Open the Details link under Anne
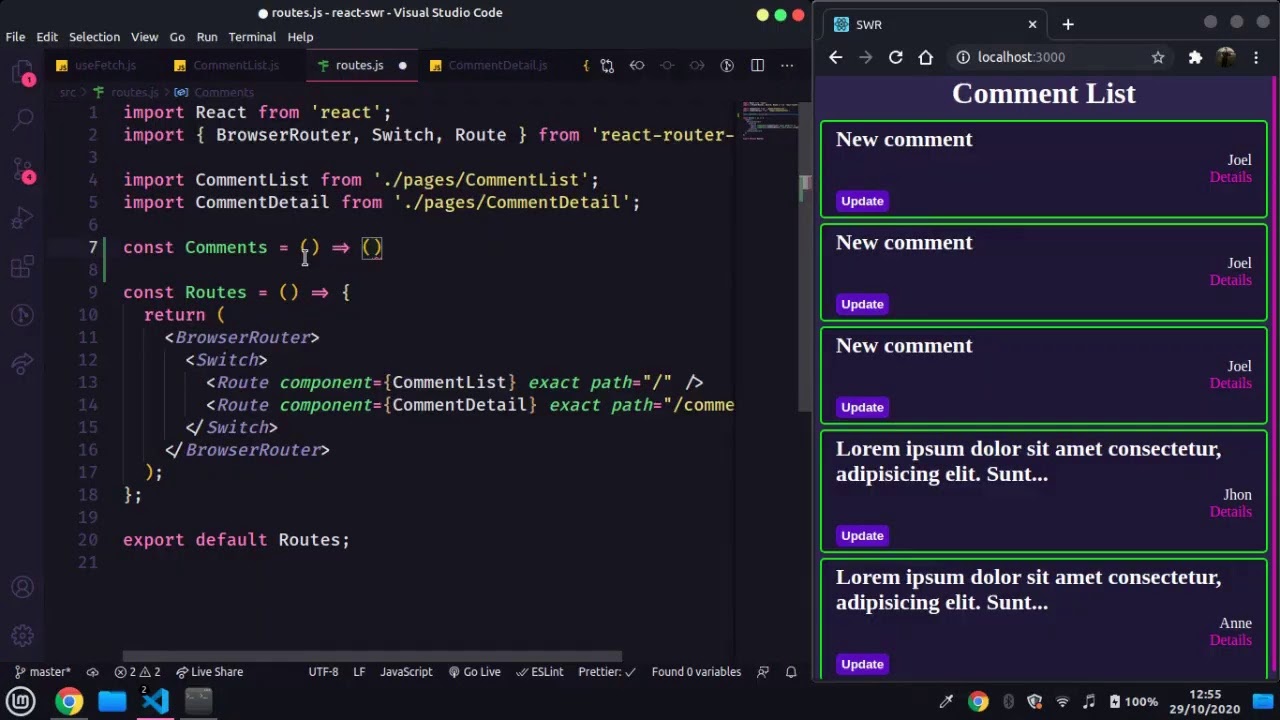 (x=1230, y=640)
